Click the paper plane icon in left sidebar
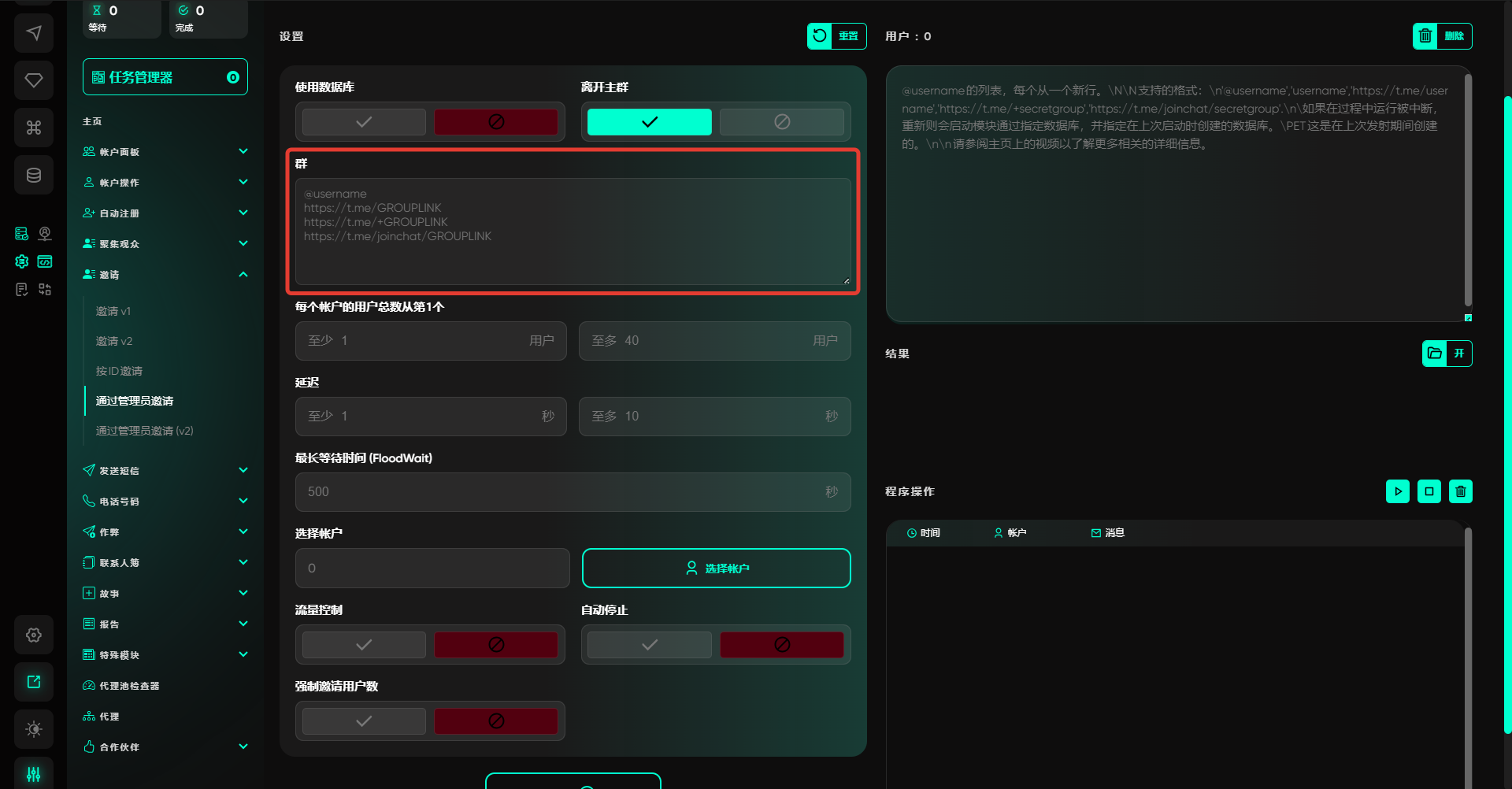The width and height of the screenshot is (1512, 789). click(x=34, y=33)
